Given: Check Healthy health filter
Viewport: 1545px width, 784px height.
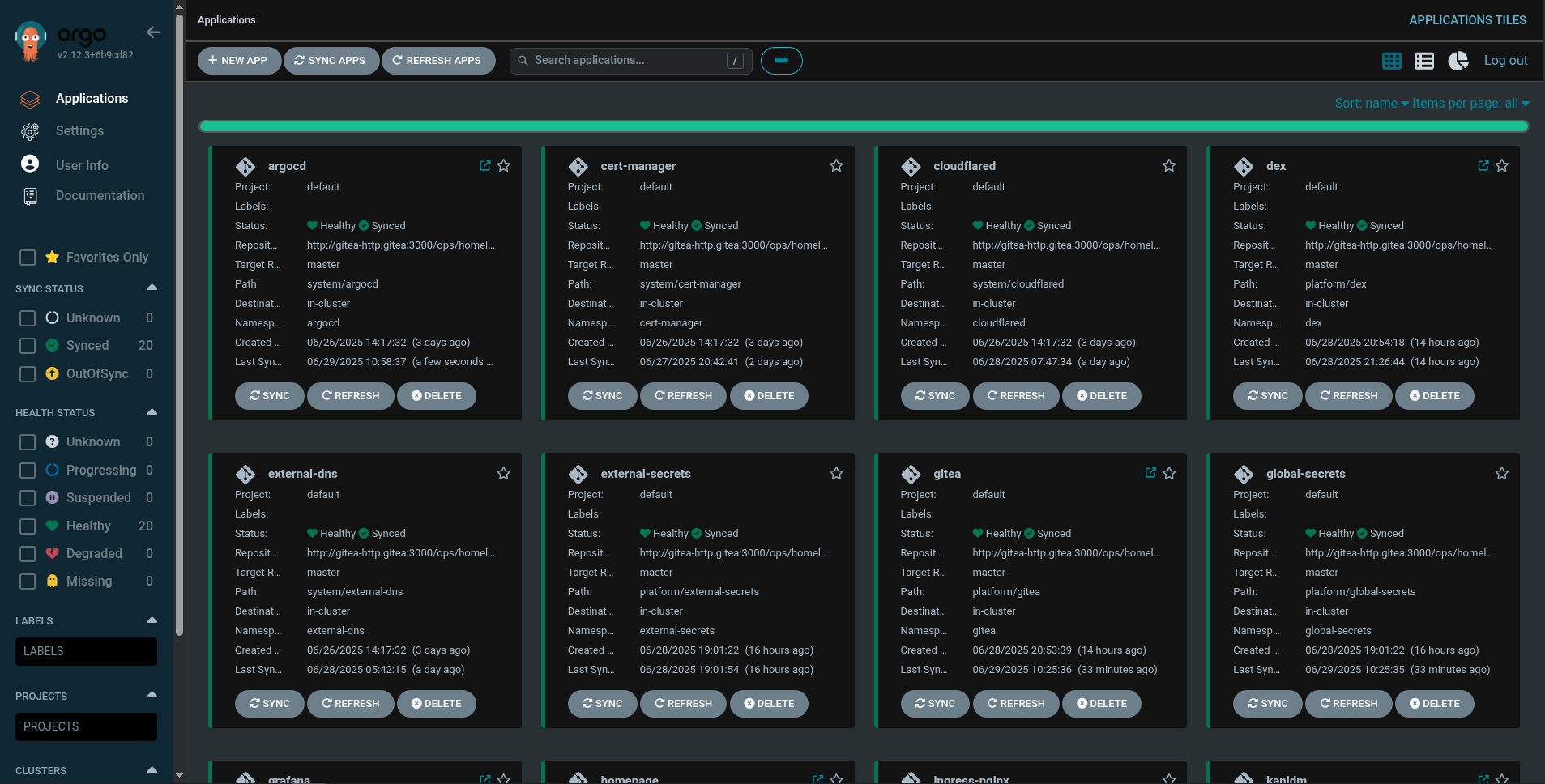Looking at the screenshot, I should 28,526.
